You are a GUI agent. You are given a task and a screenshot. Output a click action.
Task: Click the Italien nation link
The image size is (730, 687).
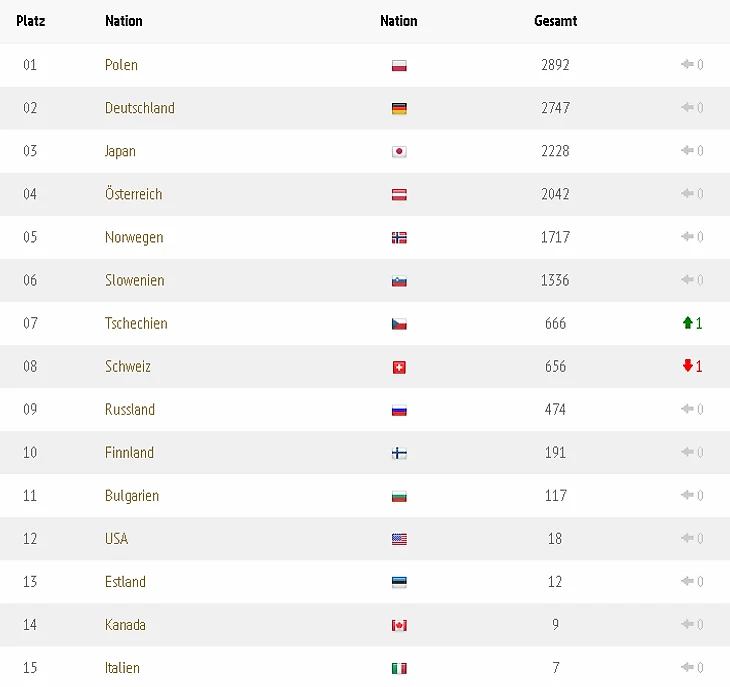(x=122, y=667)
